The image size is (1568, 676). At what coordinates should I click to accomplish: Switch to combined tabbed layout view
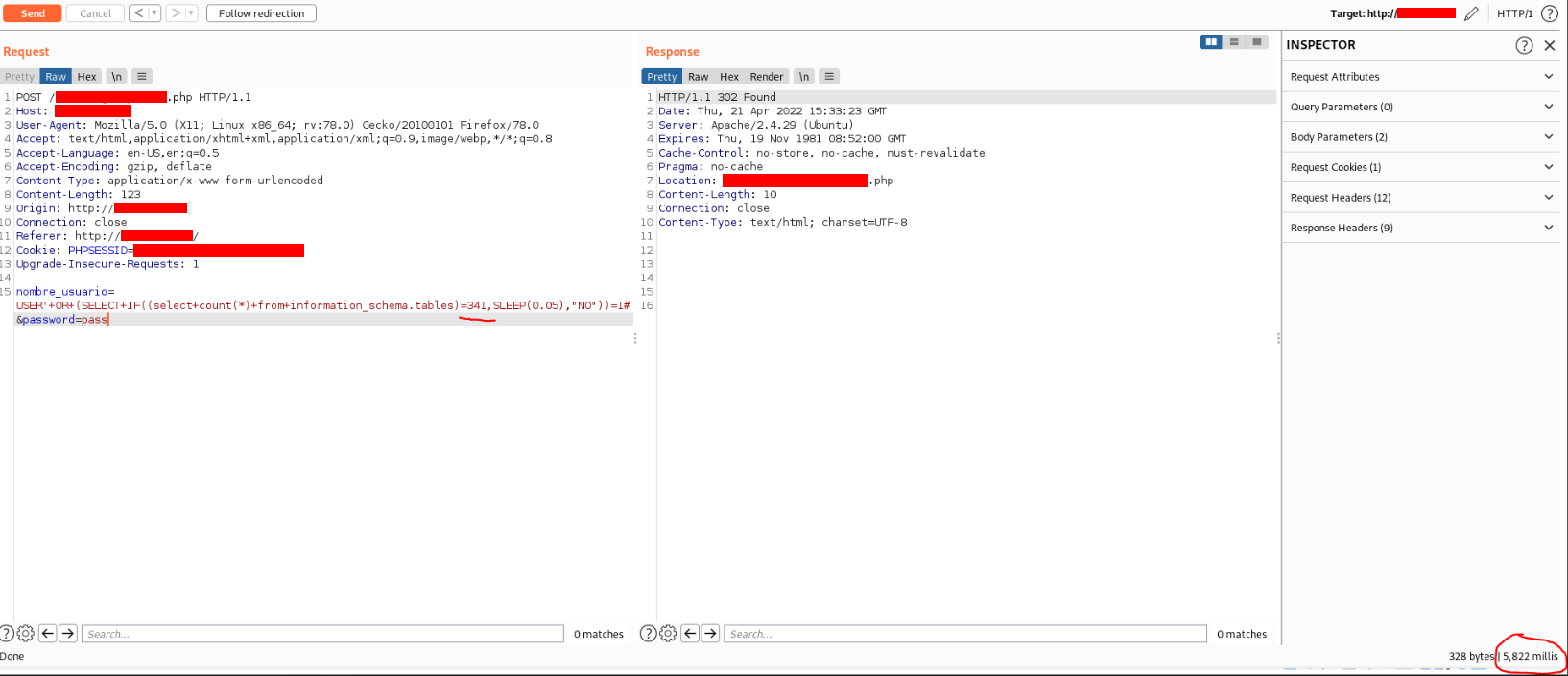pos(1257,42)
